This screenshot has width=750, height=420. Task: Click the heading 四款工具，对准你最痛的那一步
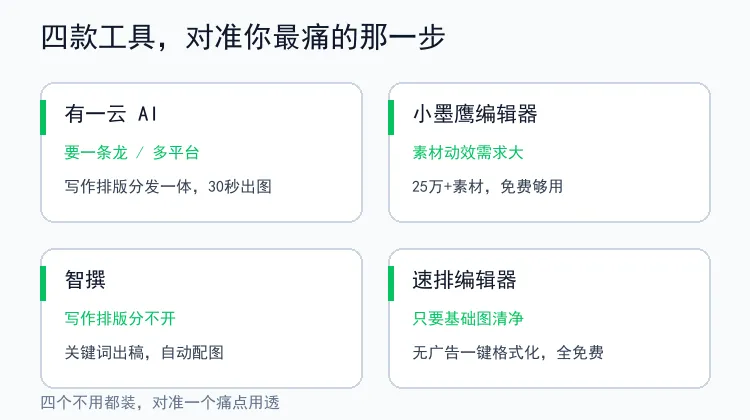(243, 37)
